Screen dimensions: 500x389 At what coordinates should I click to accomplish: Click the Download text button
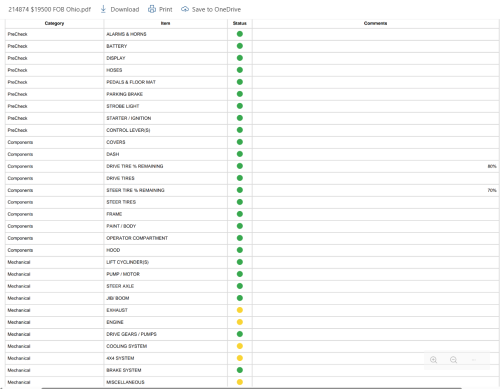click(125, 9)
